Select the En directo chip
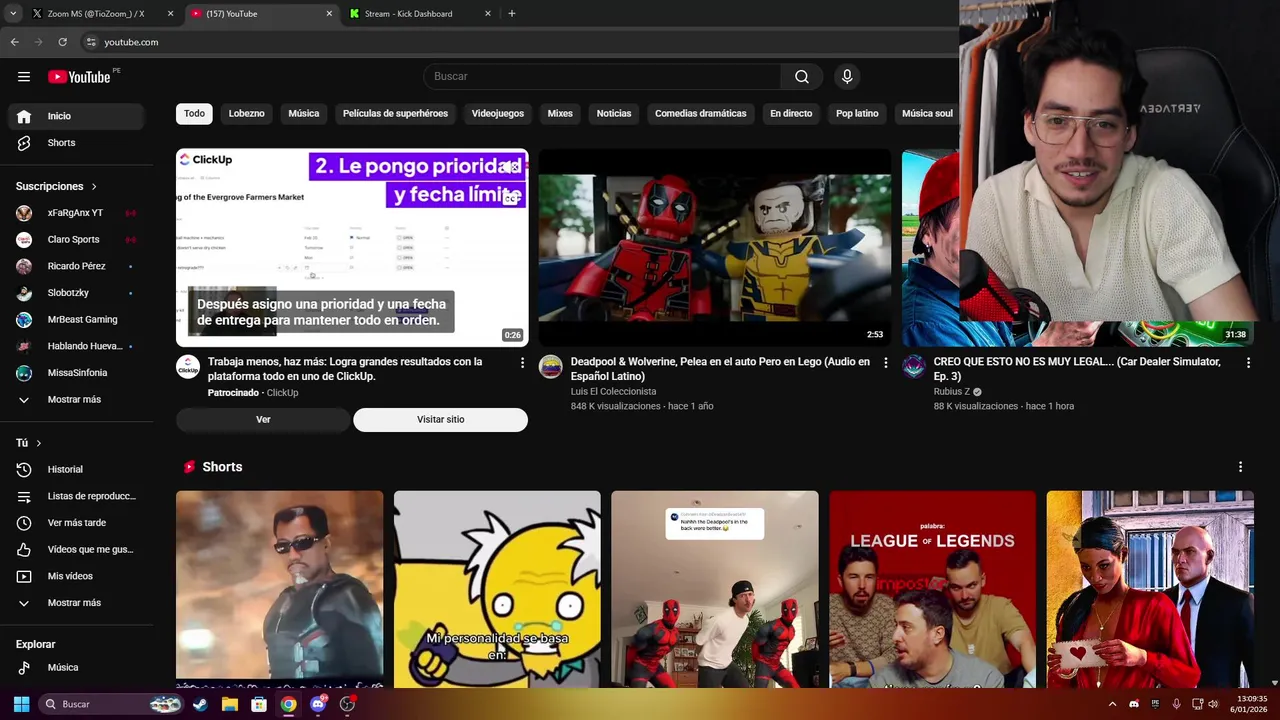 pos(791,114)
